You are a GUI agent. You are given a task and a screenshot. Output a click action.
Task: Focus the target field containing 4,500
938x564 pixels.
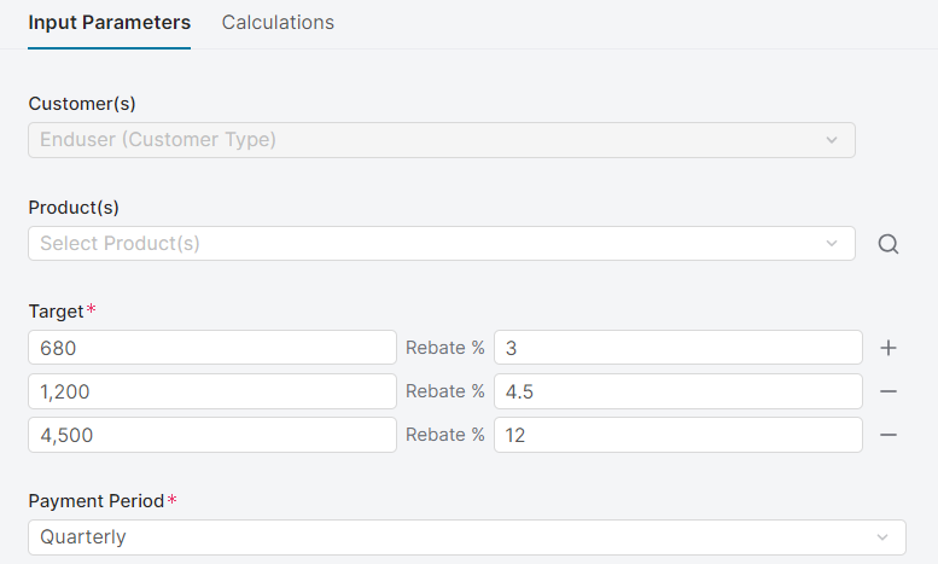coord(212,435)
